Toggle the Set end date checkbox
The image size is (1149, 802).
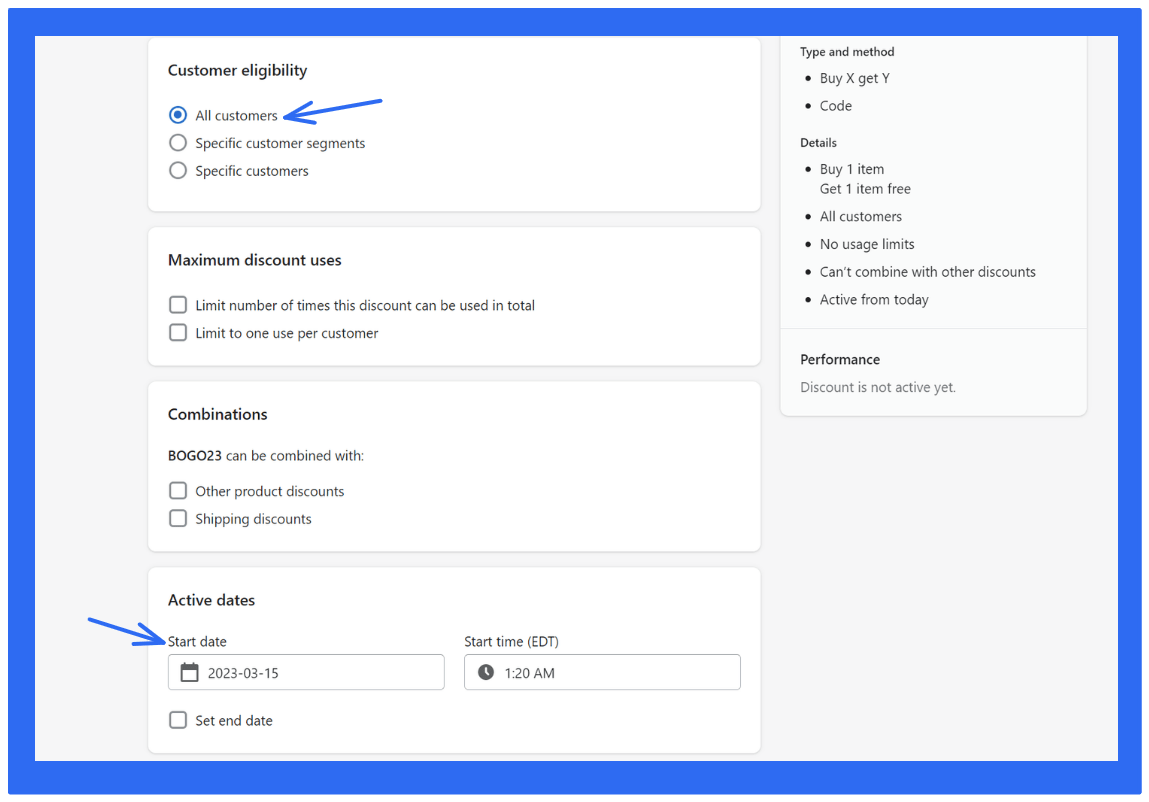tap(178, 719)
